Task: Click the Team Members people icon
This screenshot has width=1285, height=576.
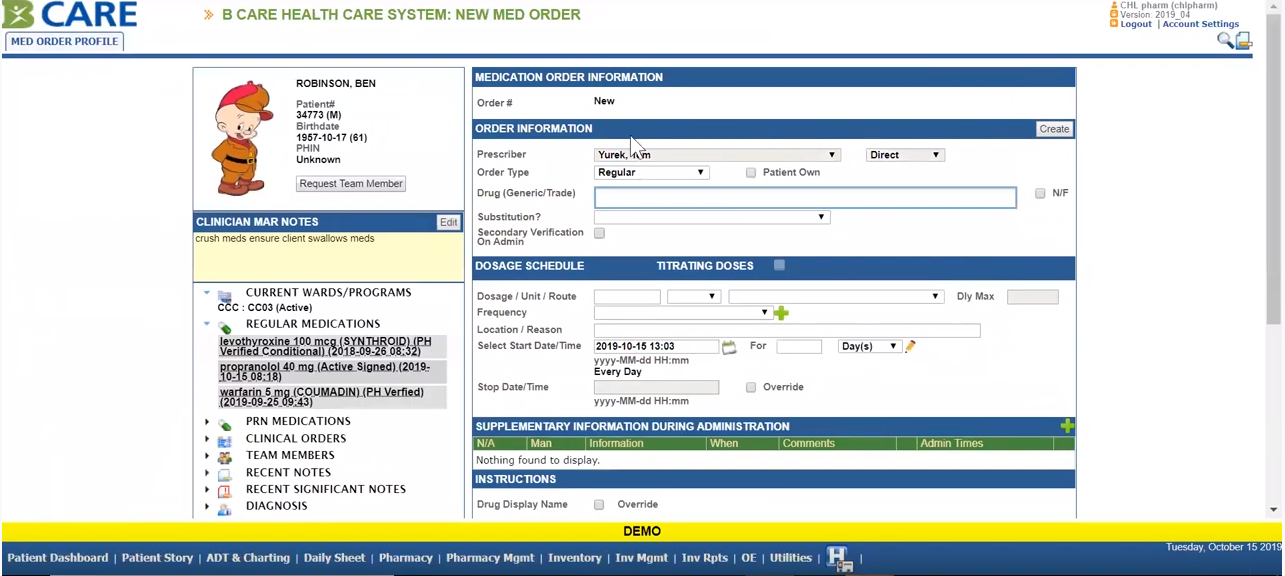Action: [x=225, y=456]
